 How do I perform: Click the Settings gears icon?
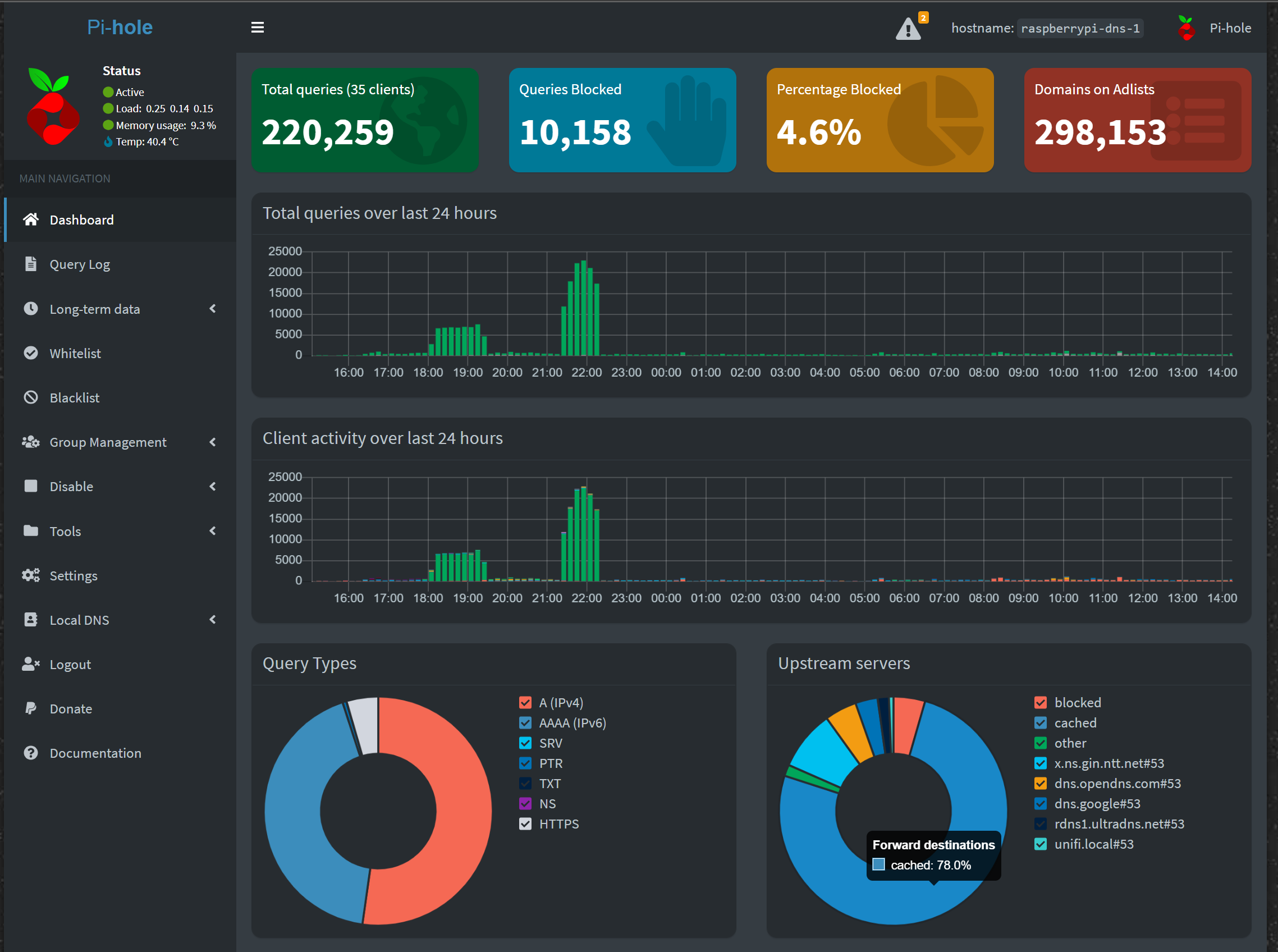30,575
